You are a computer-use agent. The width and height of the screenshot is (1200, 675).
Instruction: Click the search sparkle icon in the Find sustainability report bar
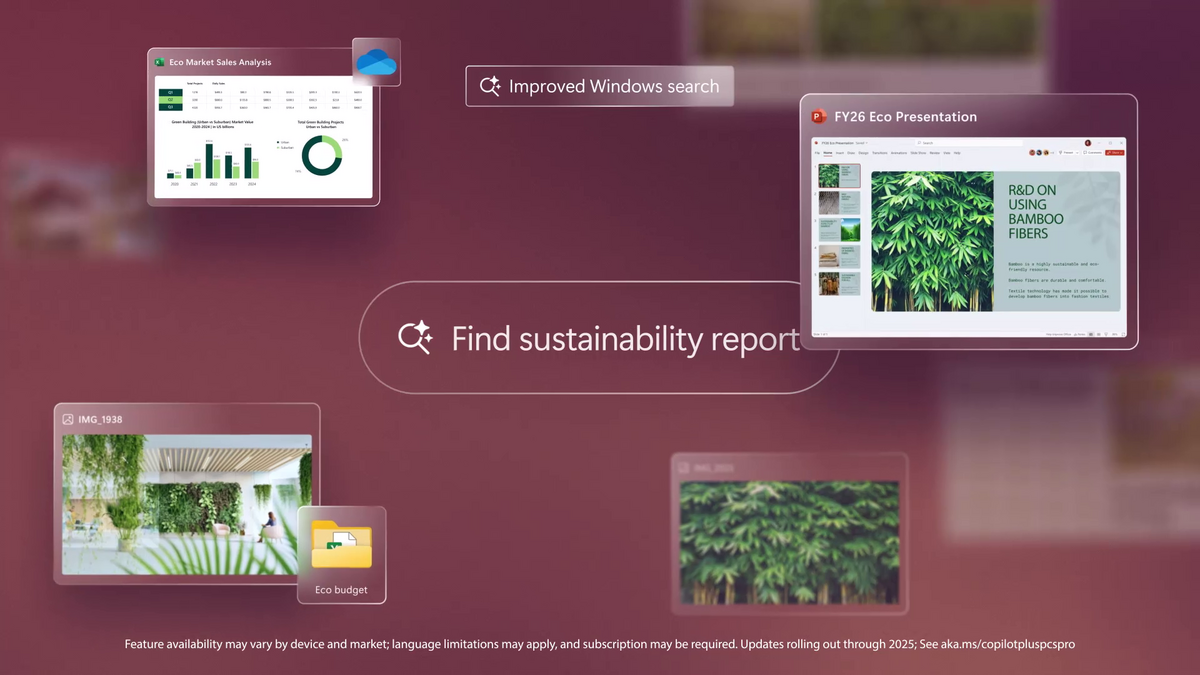point(414,338)
